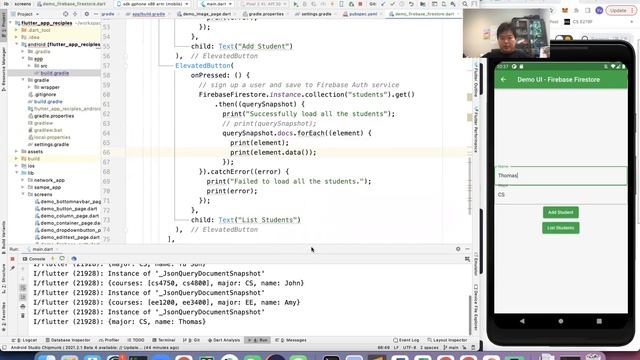Viewport: 640px width, 360px height.
Task: Click the red Stop app icon in the toolbar
Action: 360,4
